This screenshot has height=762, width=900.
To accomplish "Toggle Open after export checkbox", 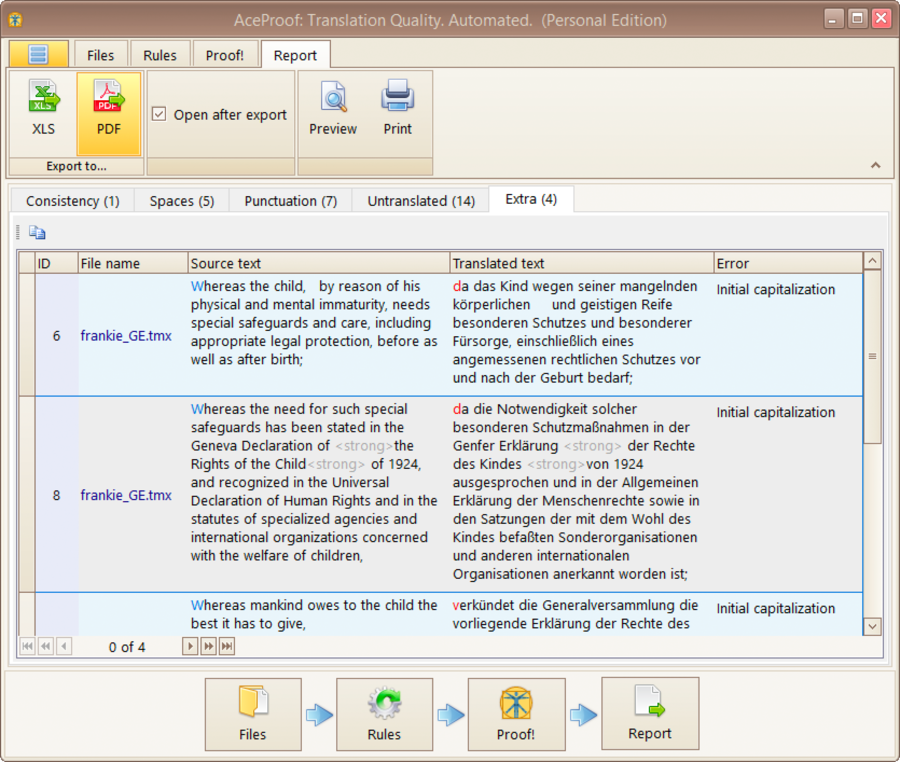I will pyautogui.click(x=159, y=114).
